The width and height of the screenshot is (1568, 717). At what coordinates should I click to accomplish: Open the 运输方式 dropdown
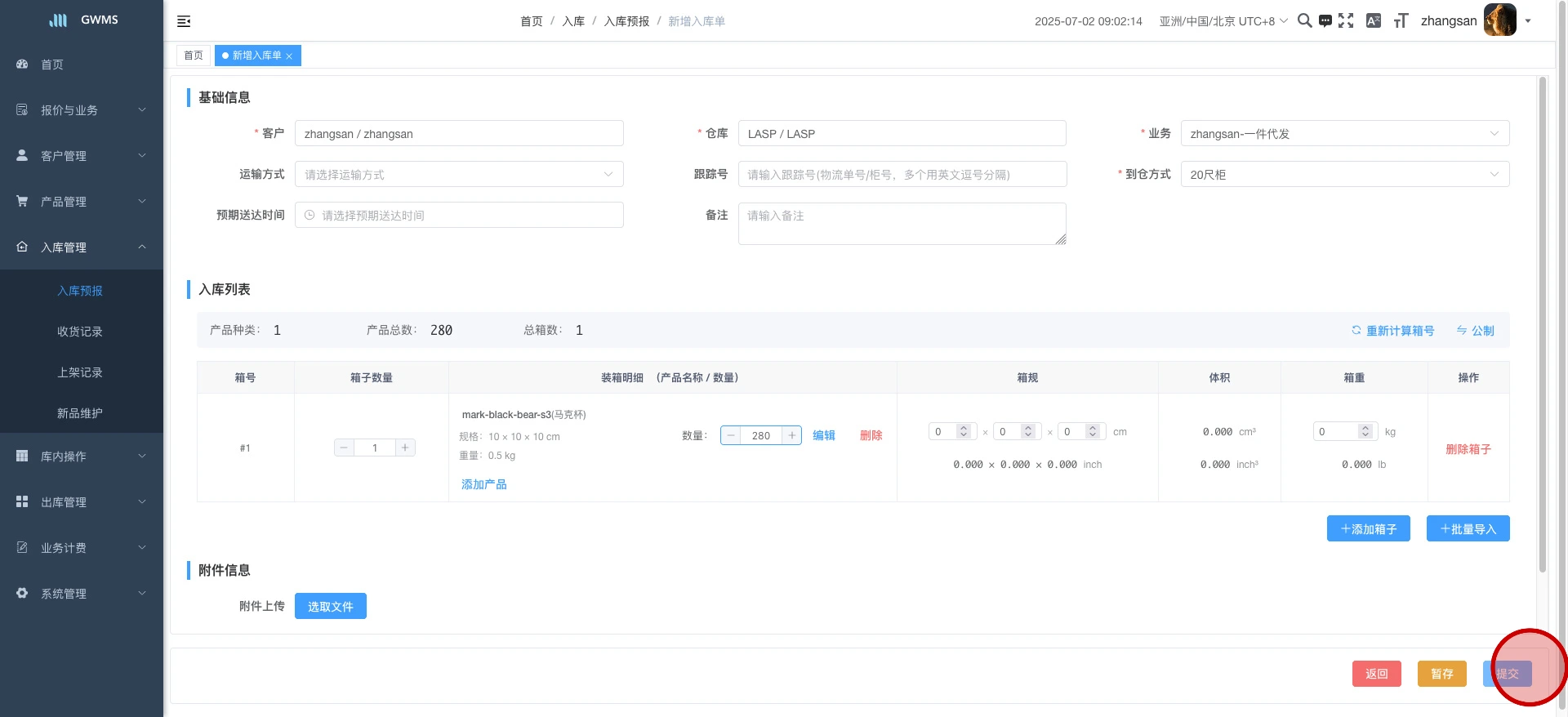(459, 175)
